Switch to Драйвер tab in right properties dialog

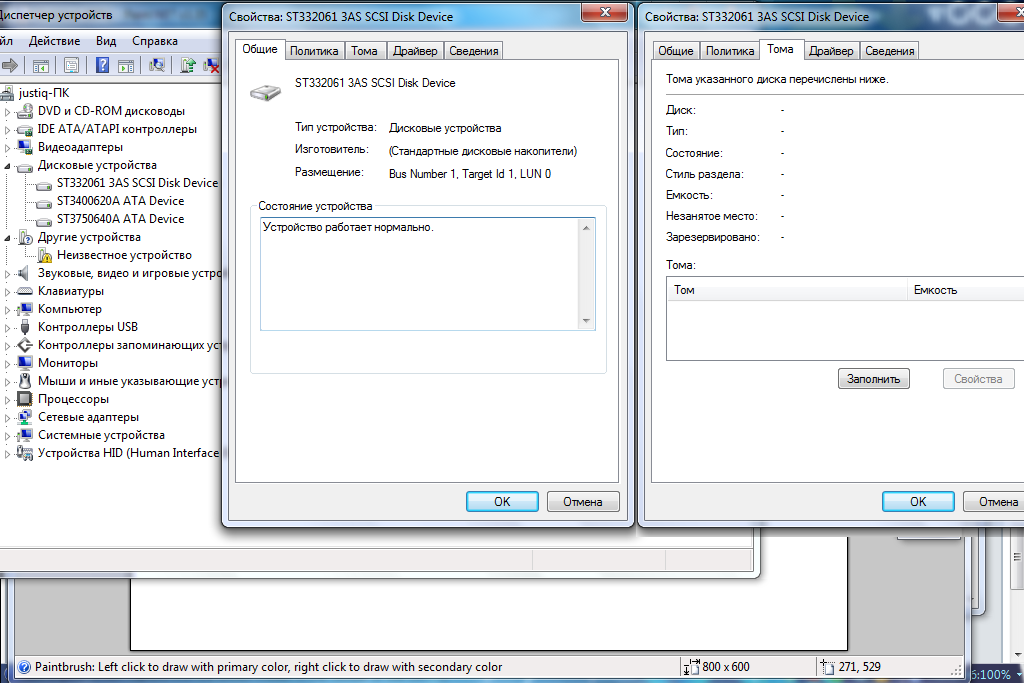(831, 51)
